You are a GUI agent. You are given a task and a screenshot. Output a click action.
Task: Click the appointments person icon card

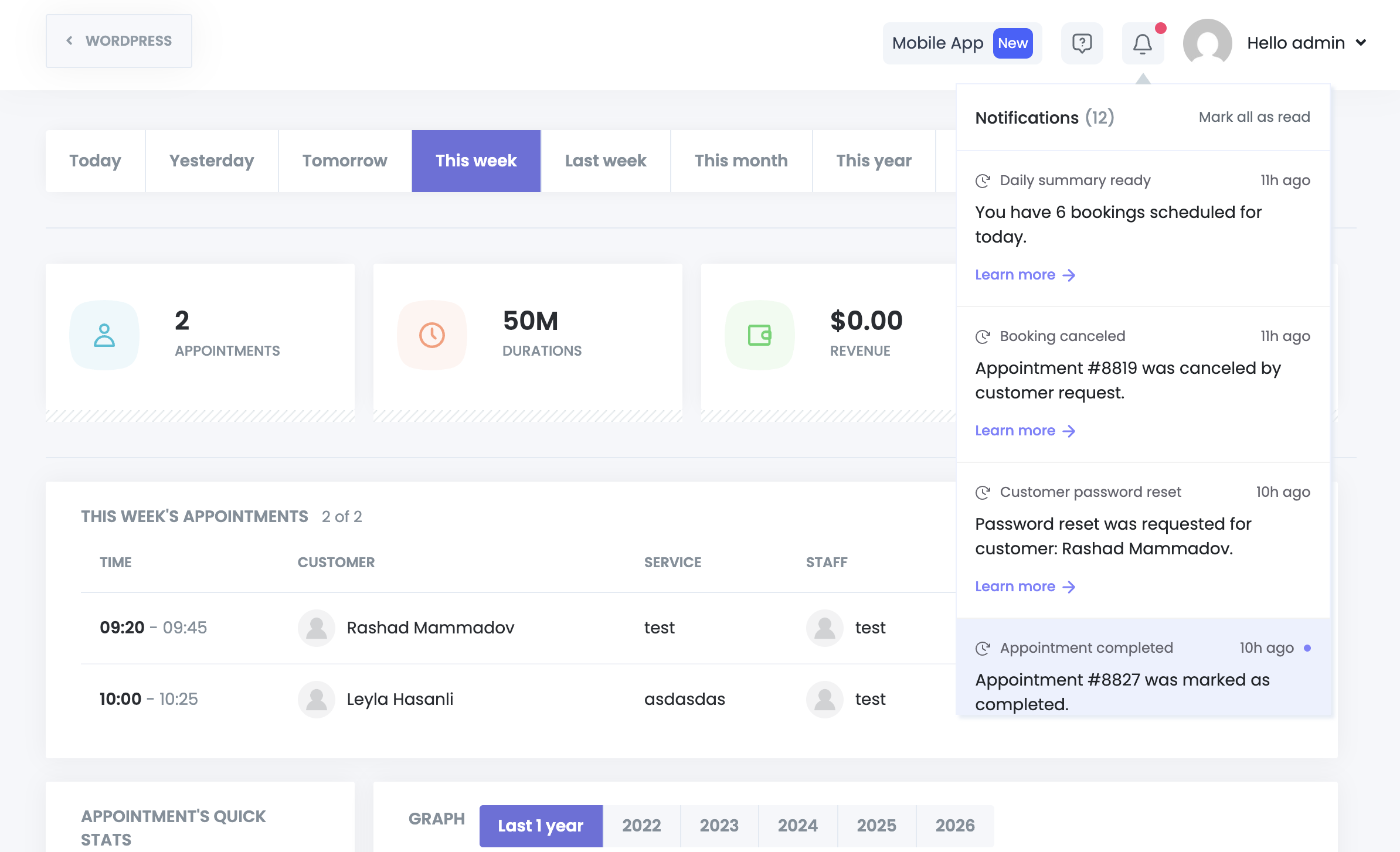click(x=104, y=335)
